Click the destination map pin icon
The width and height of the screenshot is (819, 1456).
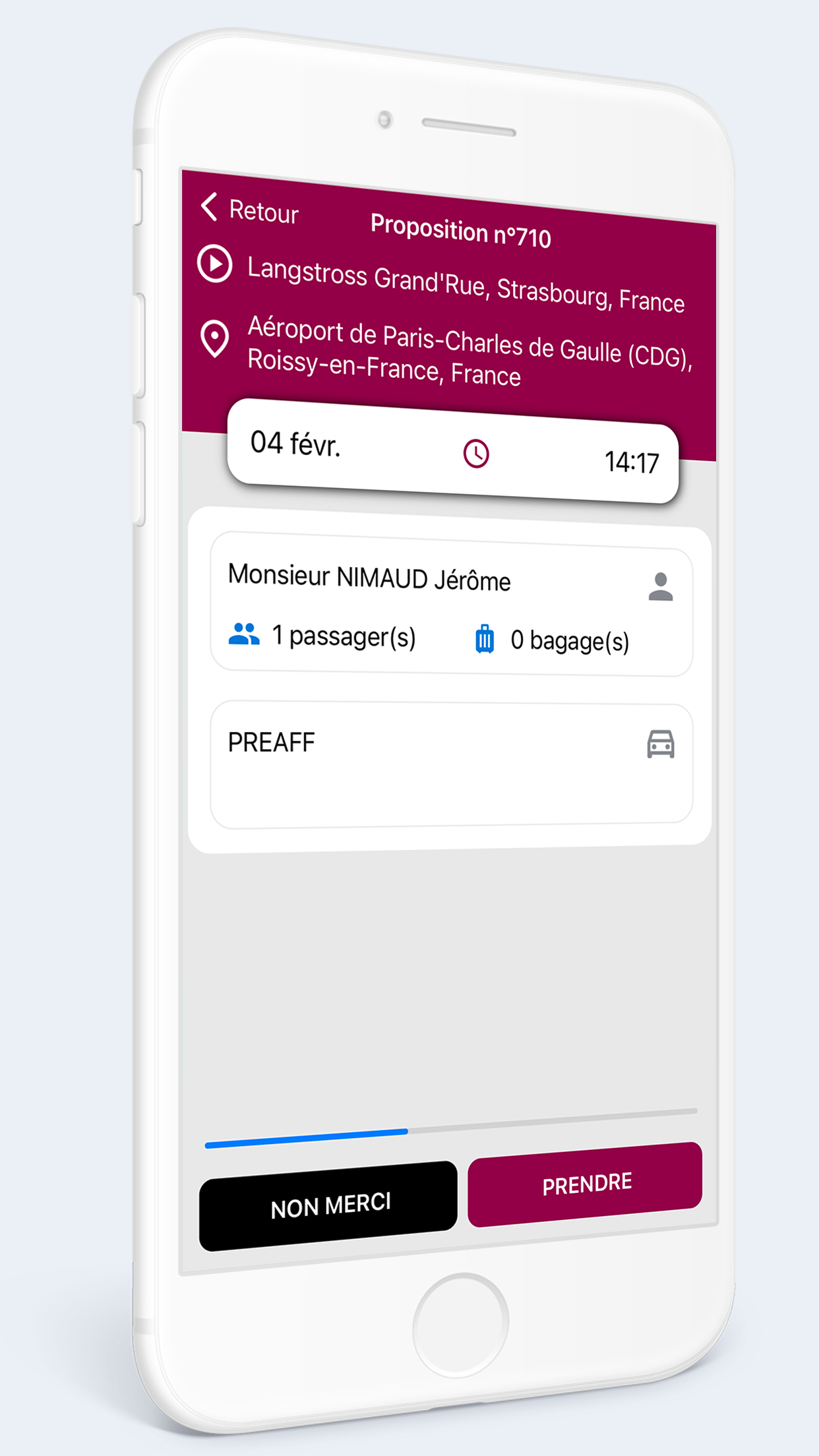[215, 338]
